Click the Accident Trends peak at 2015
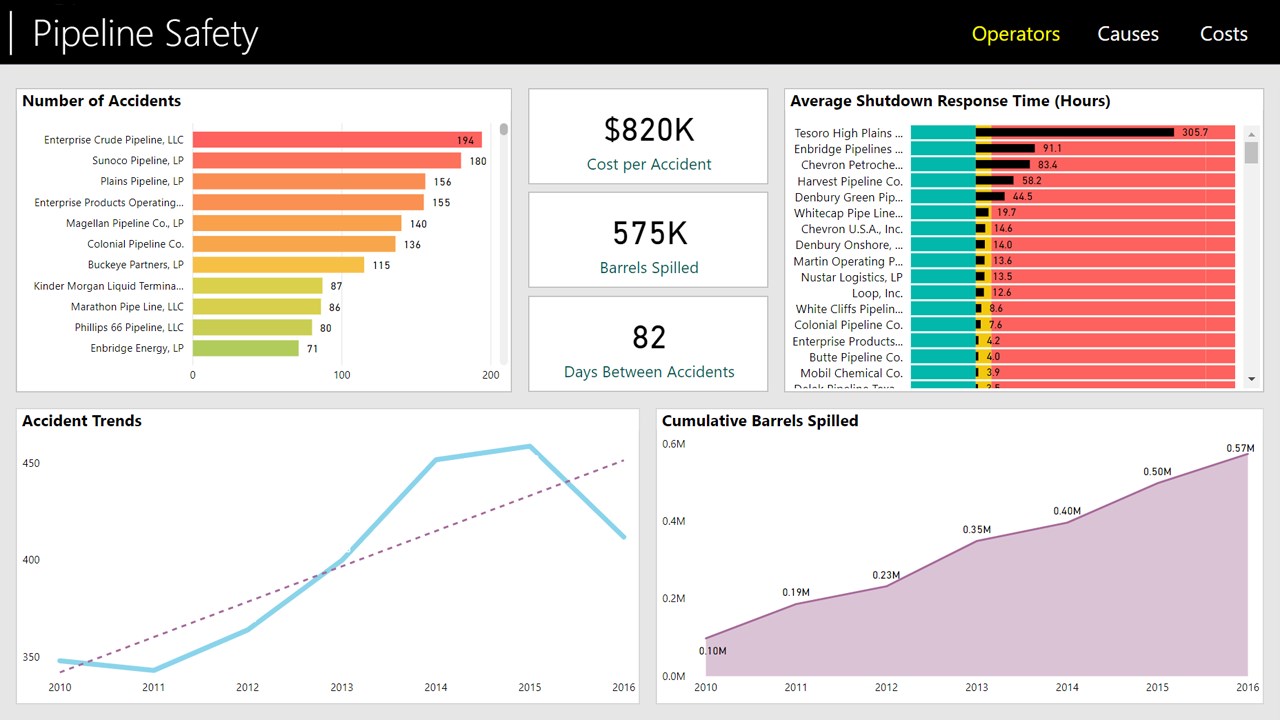Viewport: 1280px width, 720px height. [x=530, y=446]
